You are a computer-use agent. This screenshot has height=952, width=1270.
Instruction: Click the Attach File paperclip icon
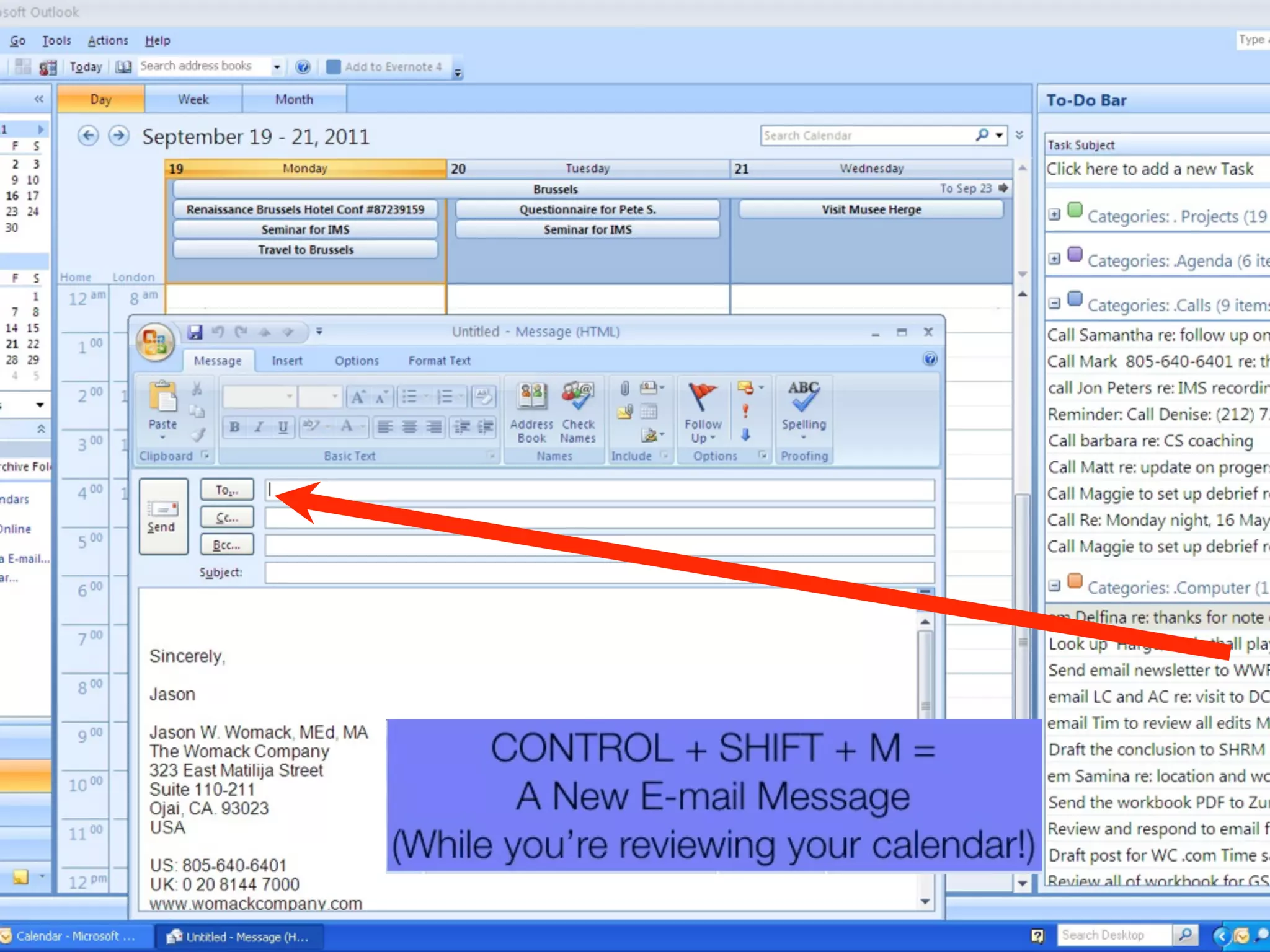coord(624,389)
